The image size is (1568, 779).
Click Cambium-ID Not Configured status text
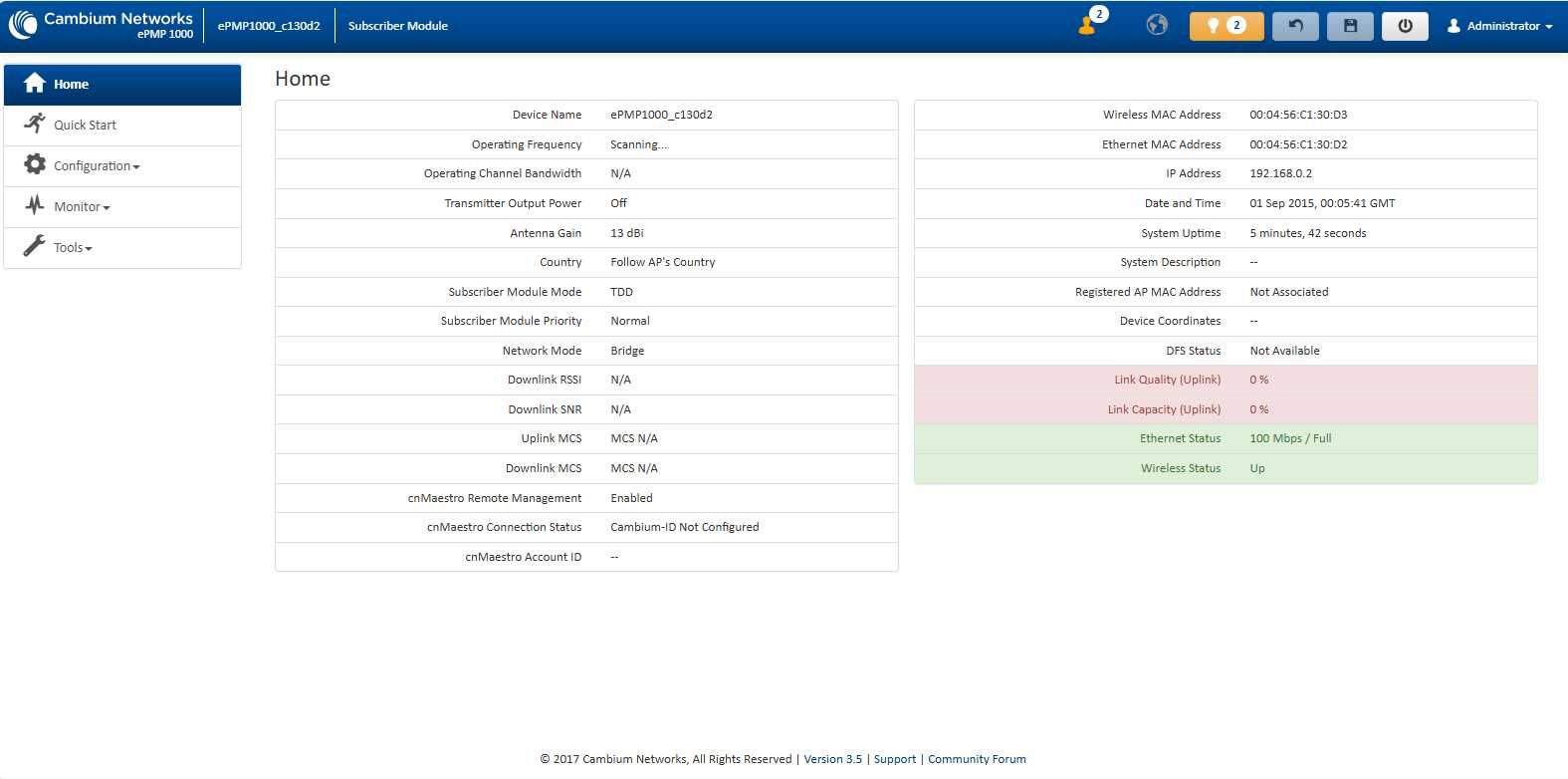[685, 527]
